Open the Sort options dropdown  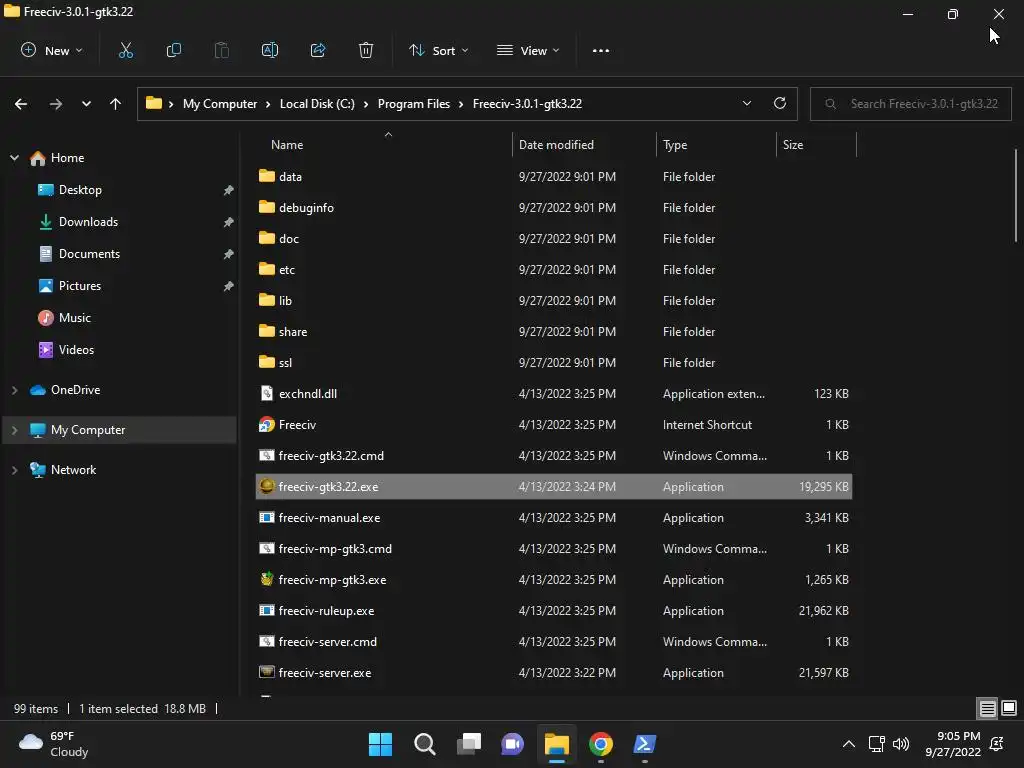(x=439, y=50)
